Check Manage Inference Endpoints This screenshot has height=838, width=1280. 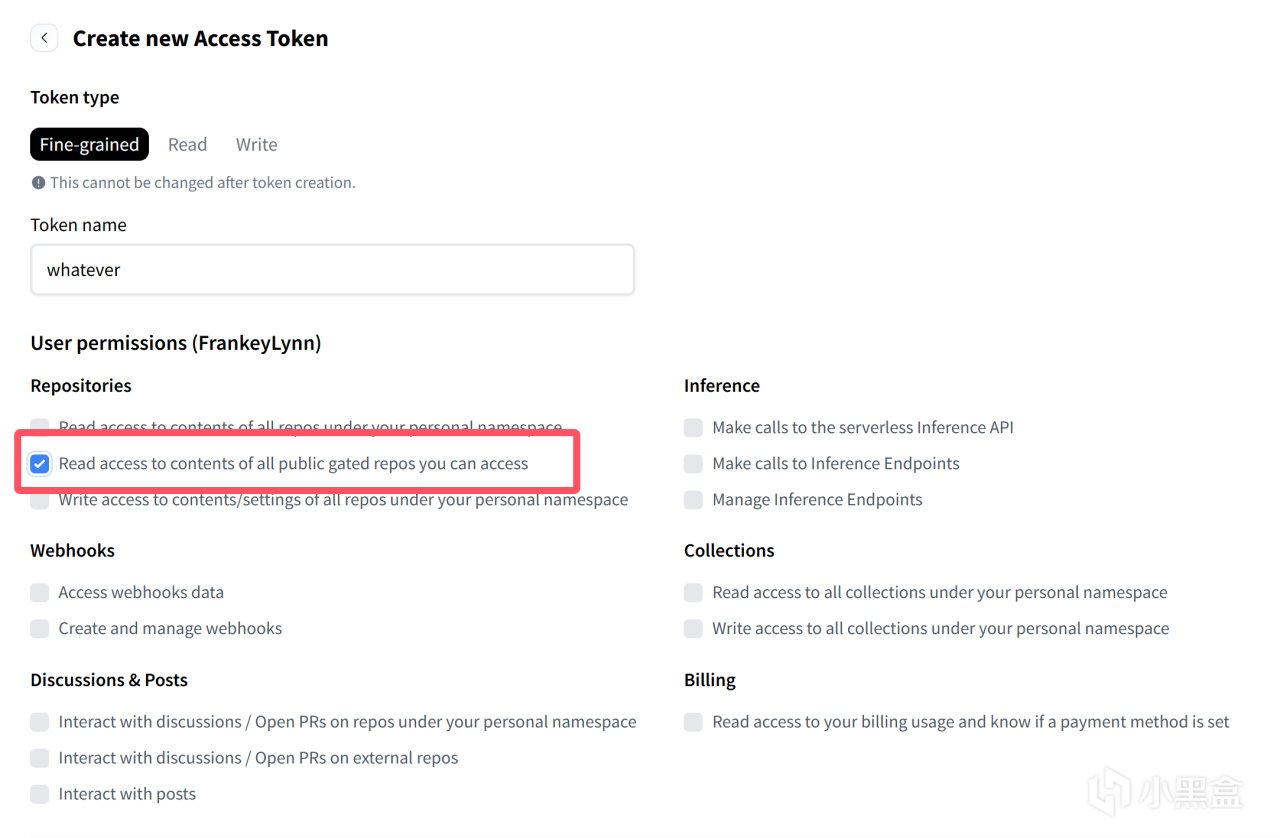click(x=693, y=500)
